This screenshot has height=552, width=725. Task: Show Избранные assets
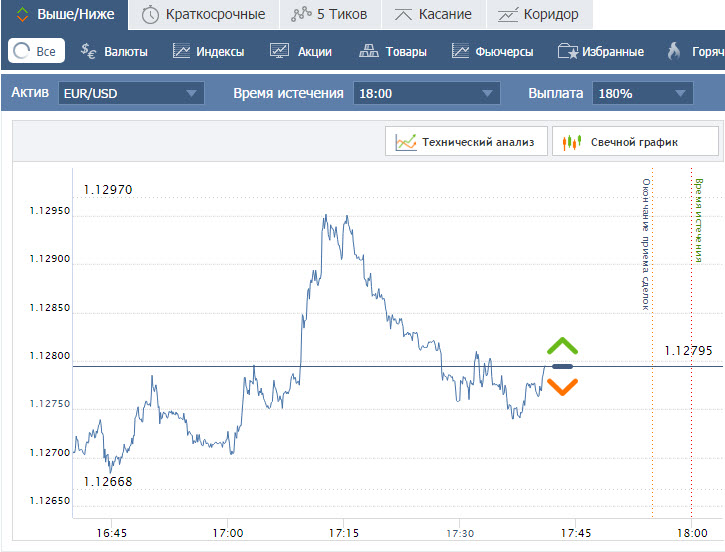601,51
